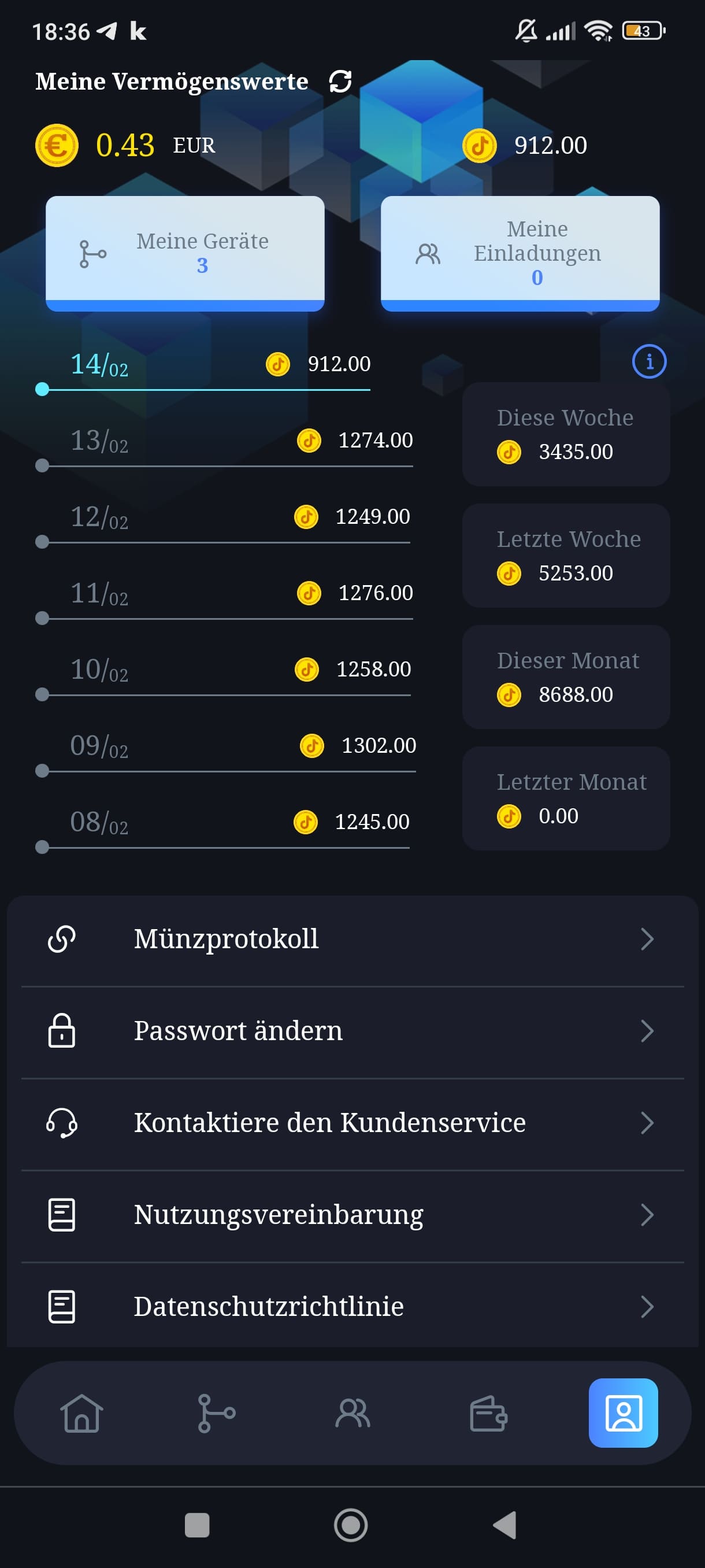Open the Meine Einladungen card
705x1568 pixels.
(520, 253)
